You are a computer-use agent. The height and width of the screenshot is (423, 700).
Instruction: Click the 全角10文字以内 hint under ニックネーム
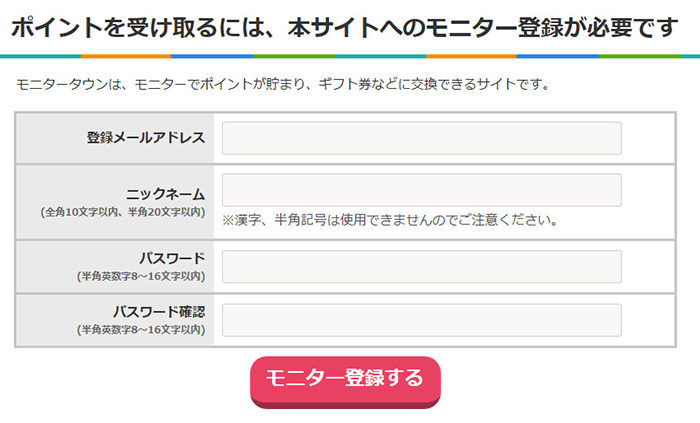(x=122, y=212)
